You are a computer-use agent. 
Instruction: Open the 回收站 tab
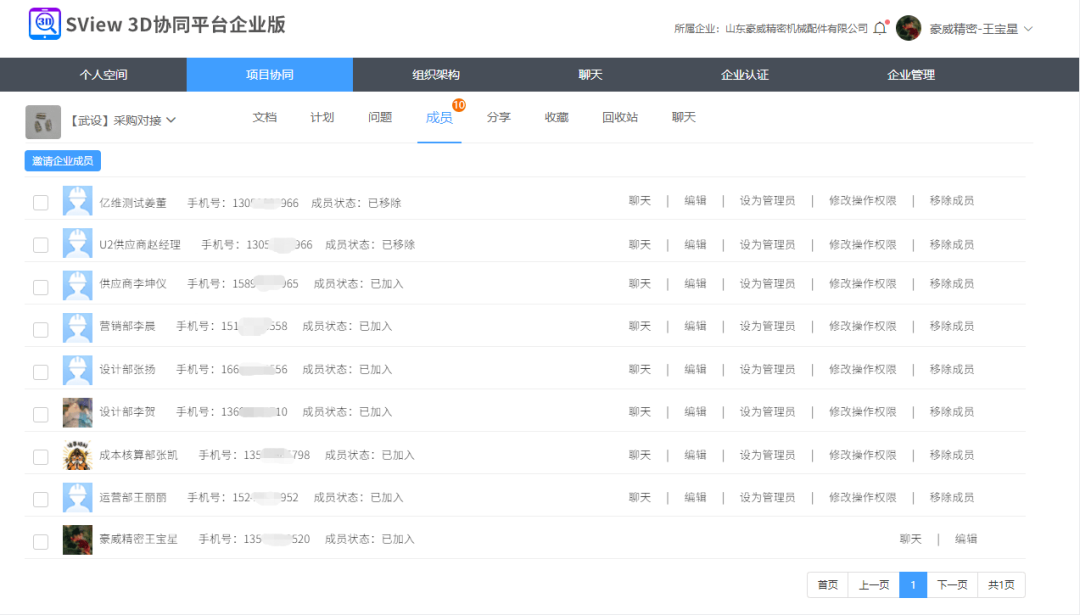[619, 116]
